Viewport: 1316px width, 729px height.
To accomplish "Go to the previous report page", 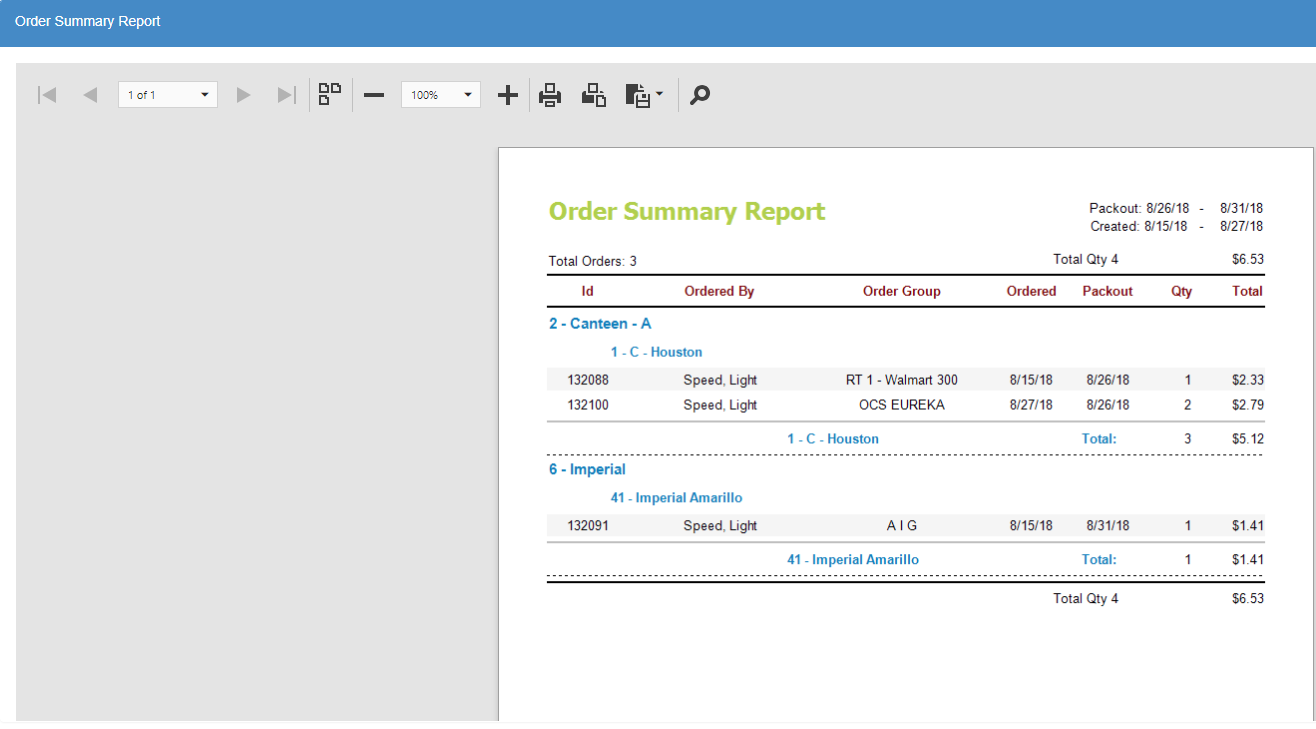I will coord(90,95).
